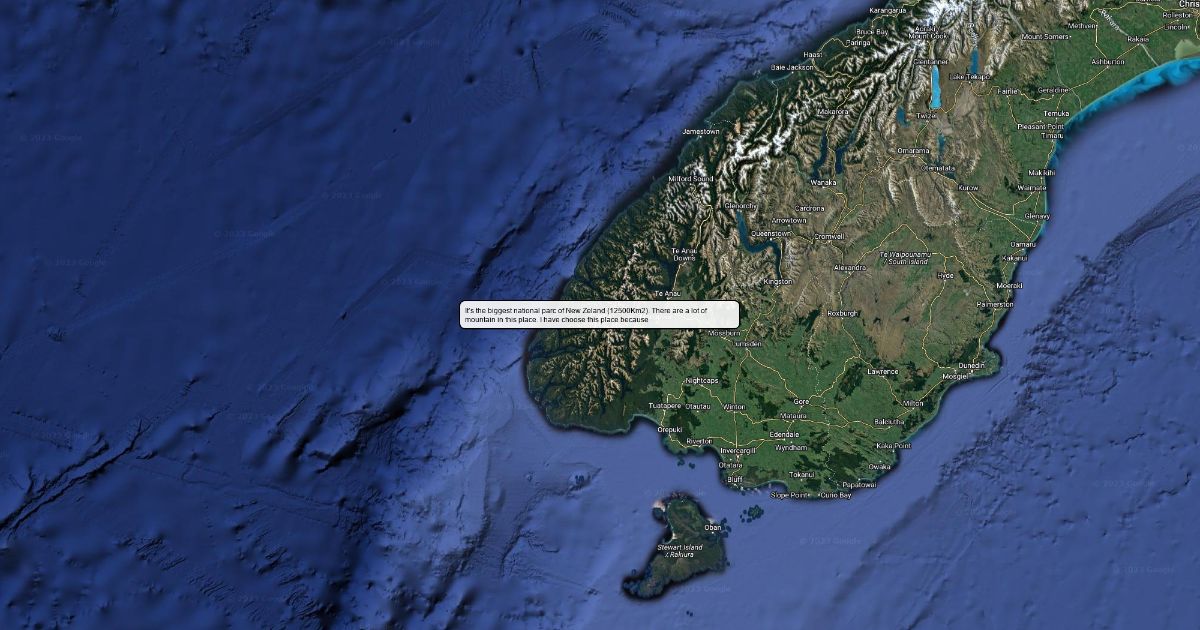
Task: Select the Tuatapere label
Action: click(665, 406)
